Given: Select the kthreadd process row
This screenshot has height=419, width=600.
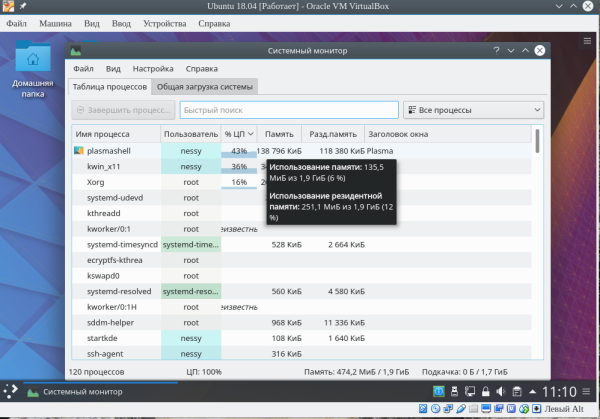Looking at the screenshot, I should 302,213.
